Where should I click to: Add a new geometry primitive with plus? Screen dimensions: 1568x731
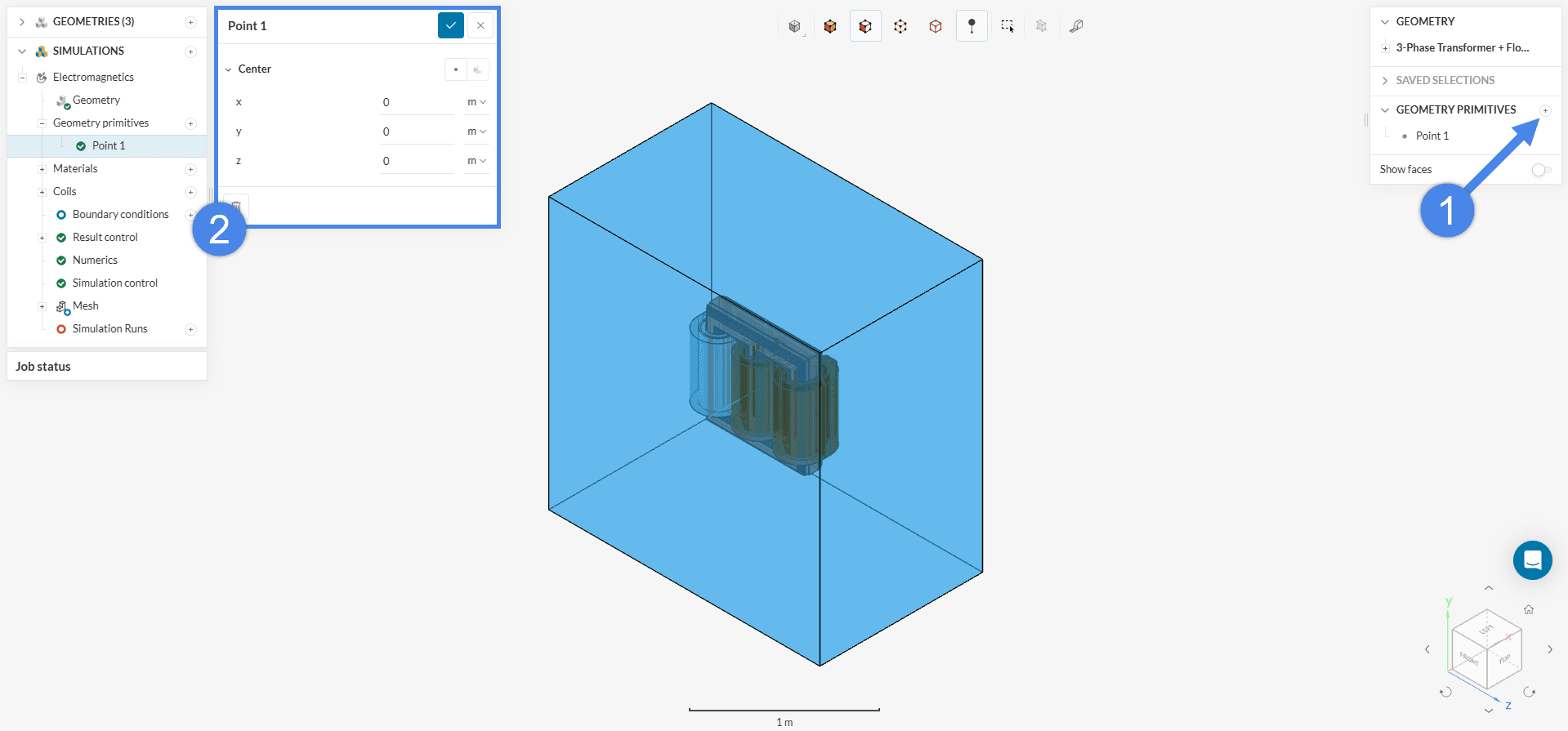point(1545,110)
